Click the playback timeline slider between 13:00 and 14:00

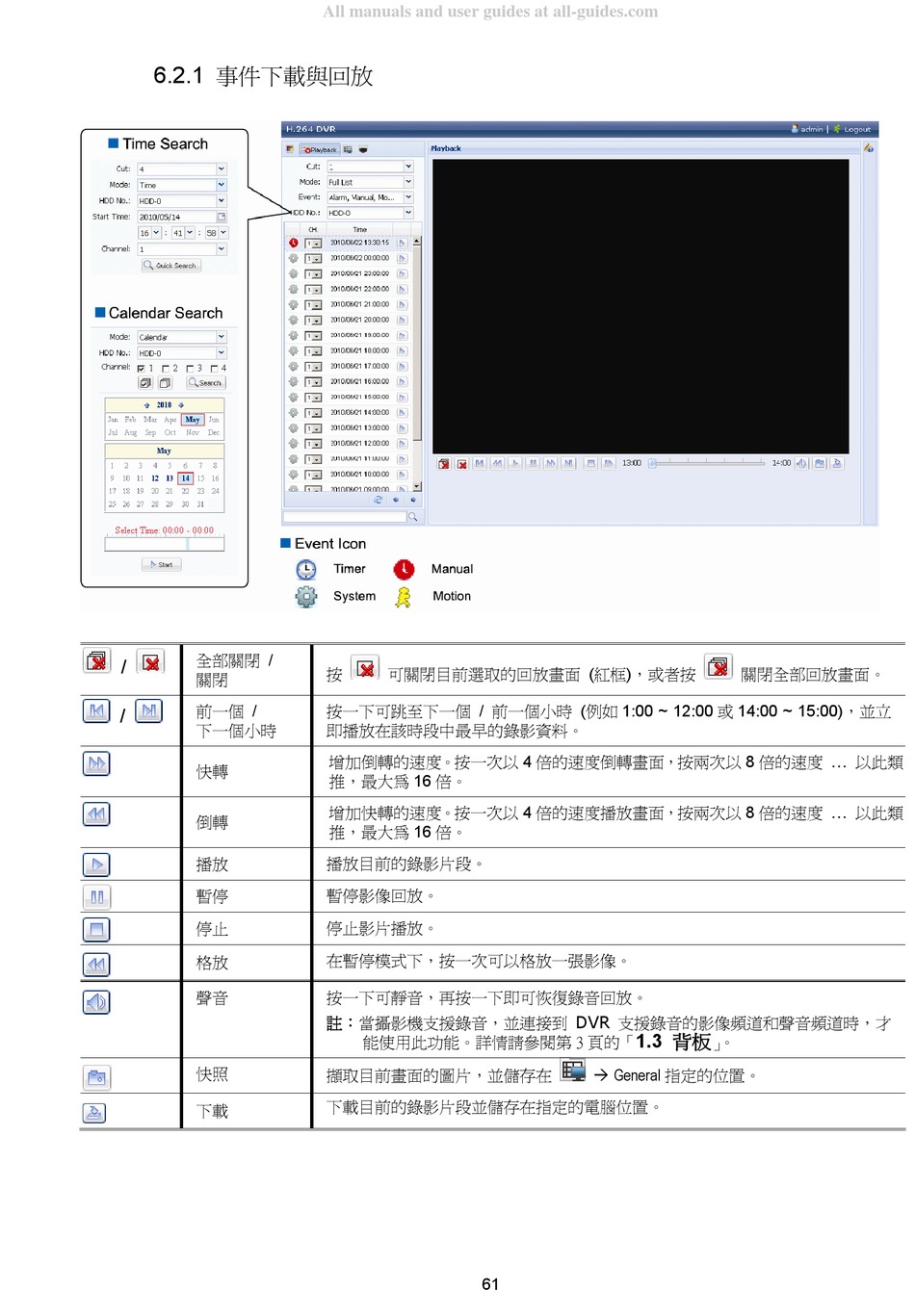point(707,463)
